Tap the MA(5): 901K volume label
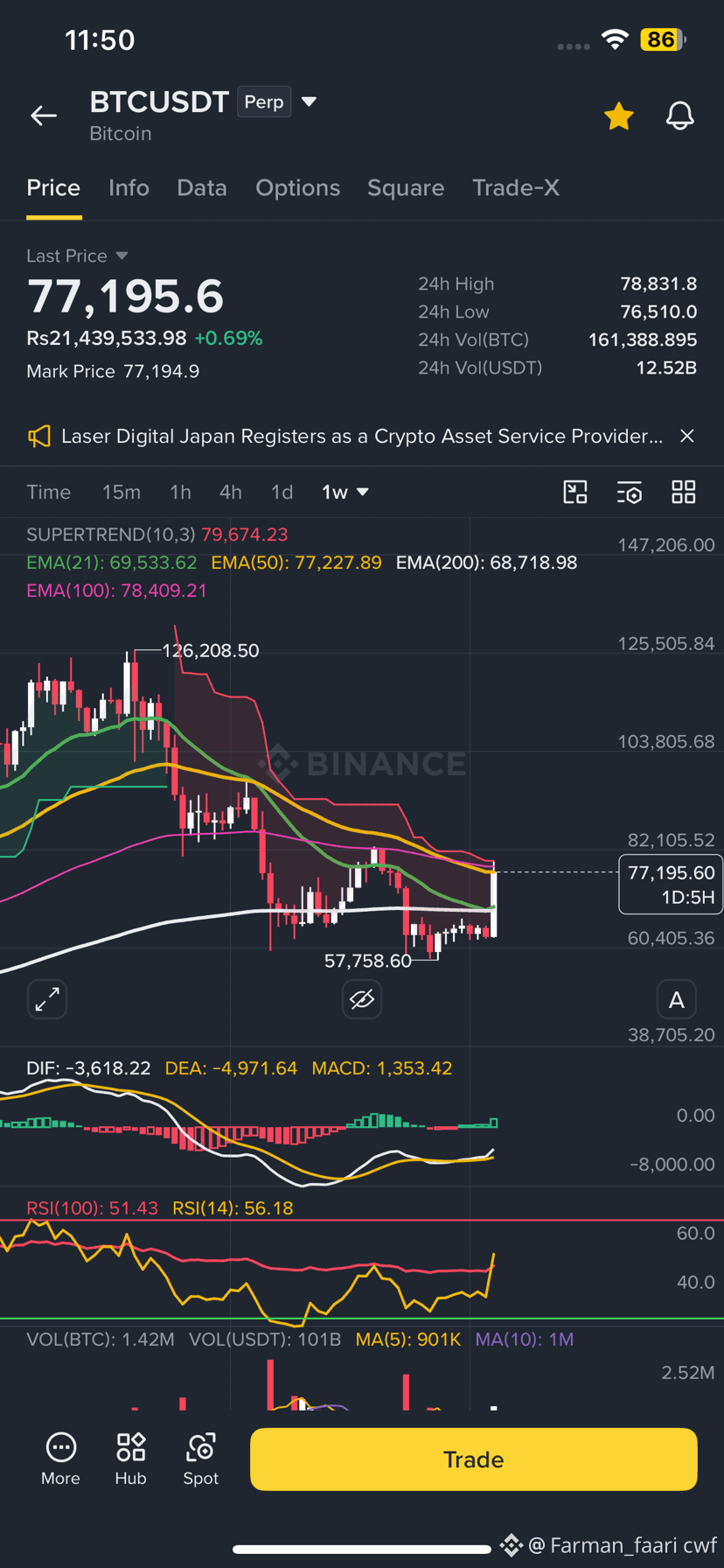The height and width of the screenshot is (1568, 724). coord(408,1340)
